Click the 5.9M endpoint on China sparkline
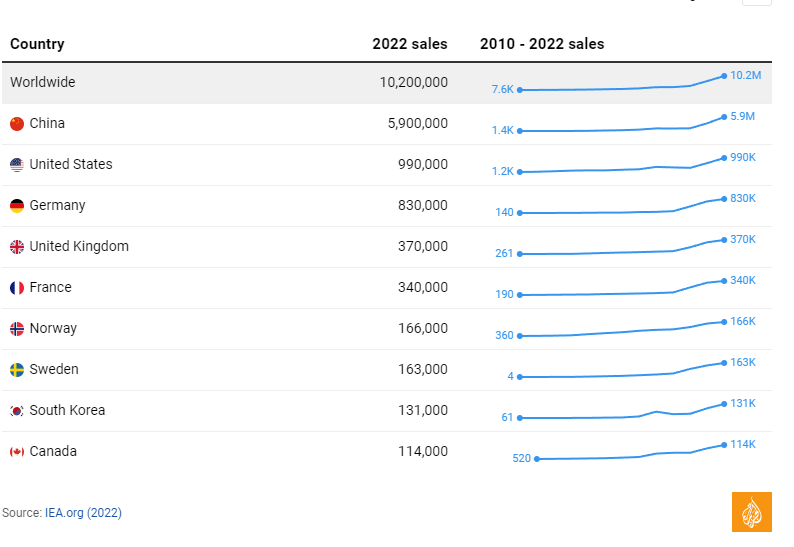 pyautogui.click(x=724, y=118)
